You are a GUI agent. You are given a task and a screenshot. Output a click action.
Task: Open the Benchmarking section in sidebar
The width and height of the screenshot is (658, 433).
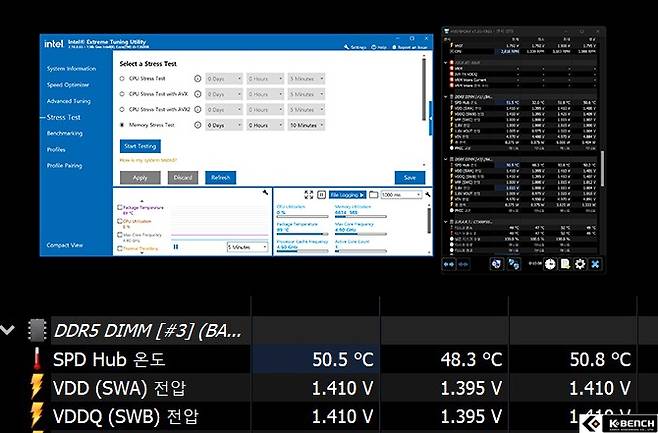(65, 133)
